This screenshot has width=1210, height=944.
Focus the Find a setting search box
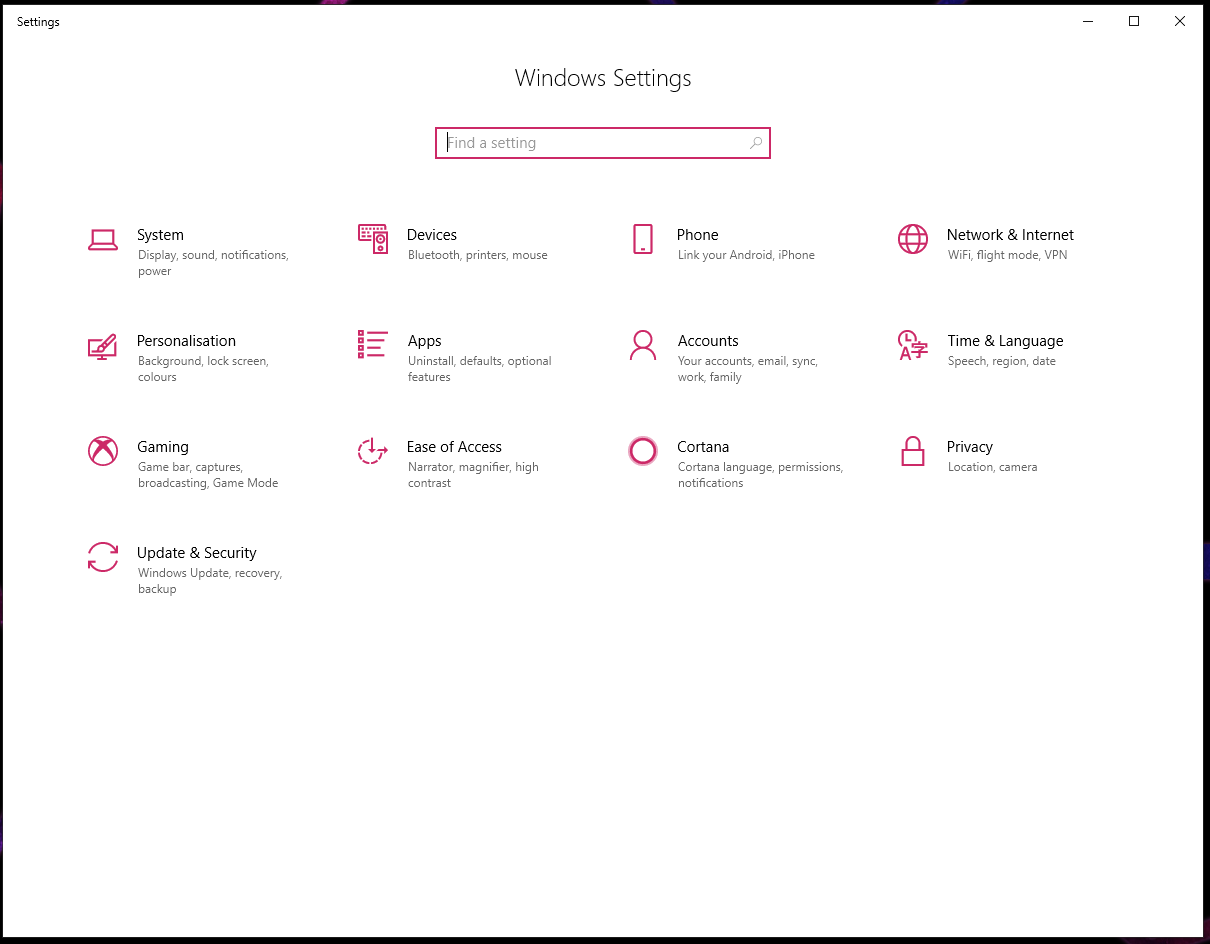tap(595, 143)
